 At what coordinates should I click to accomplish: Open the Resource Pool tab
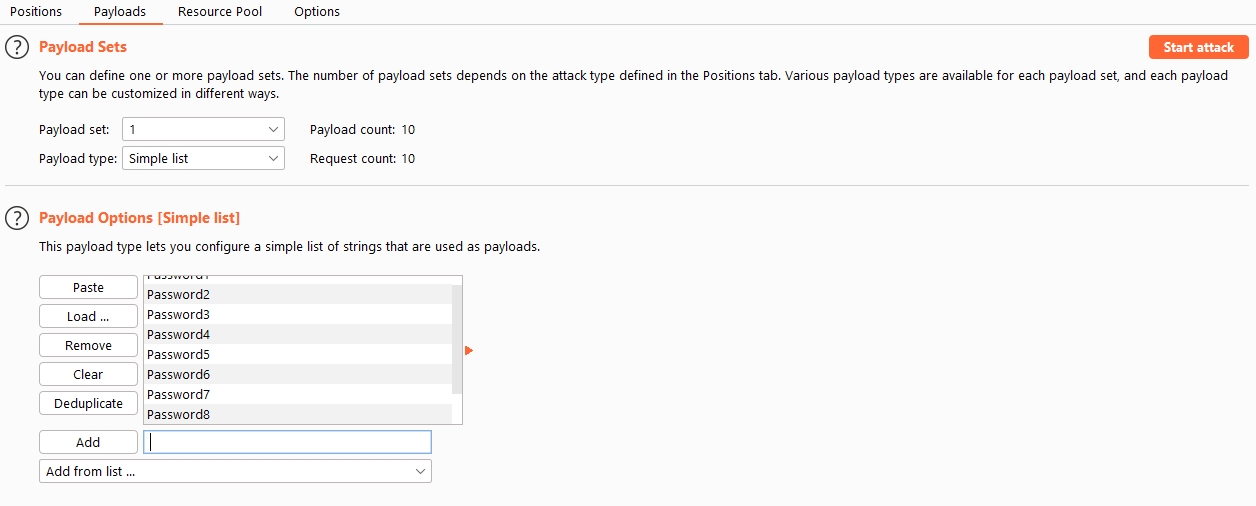coord(220,12)
